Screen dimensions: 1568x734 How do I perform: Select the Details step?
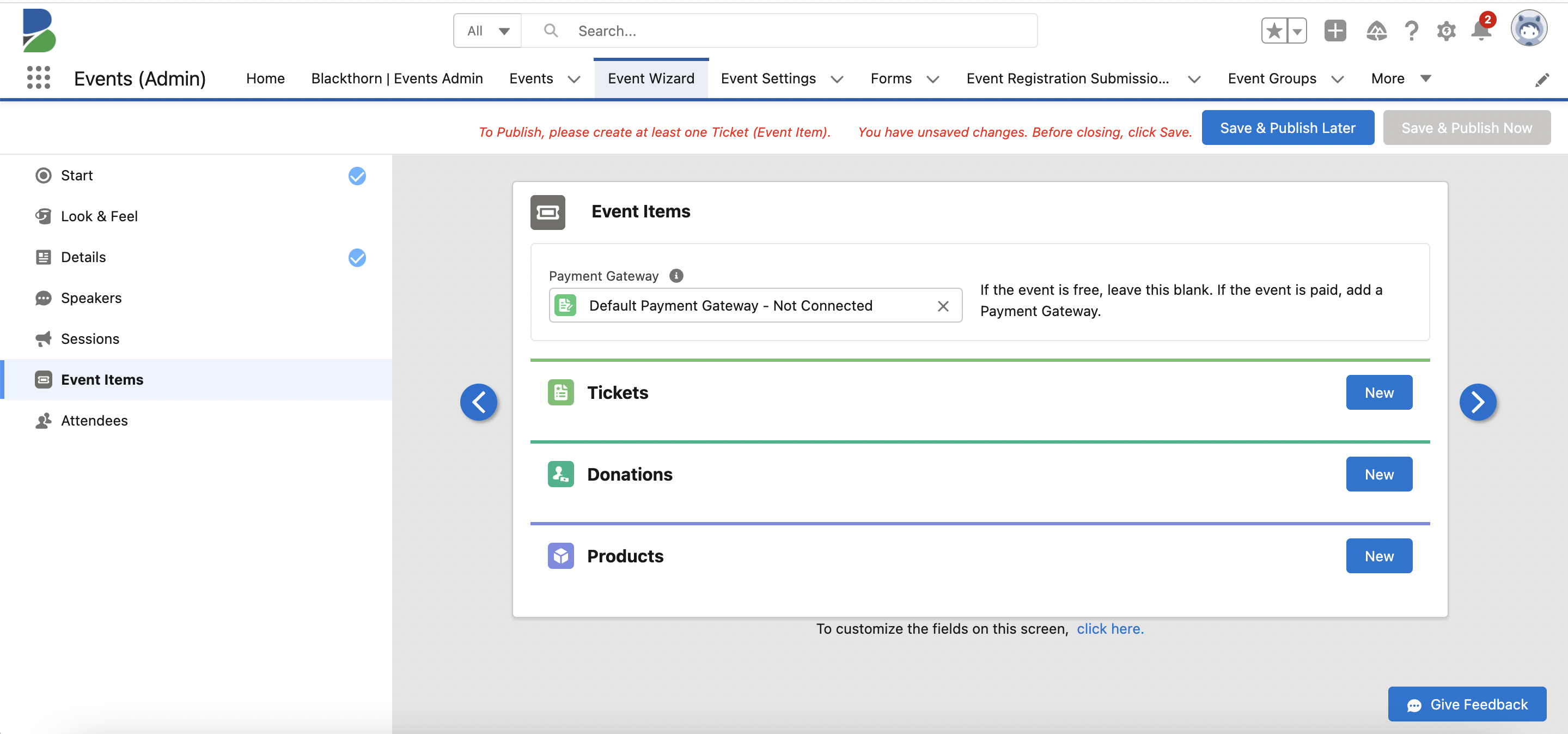click(x=196, y=257)
